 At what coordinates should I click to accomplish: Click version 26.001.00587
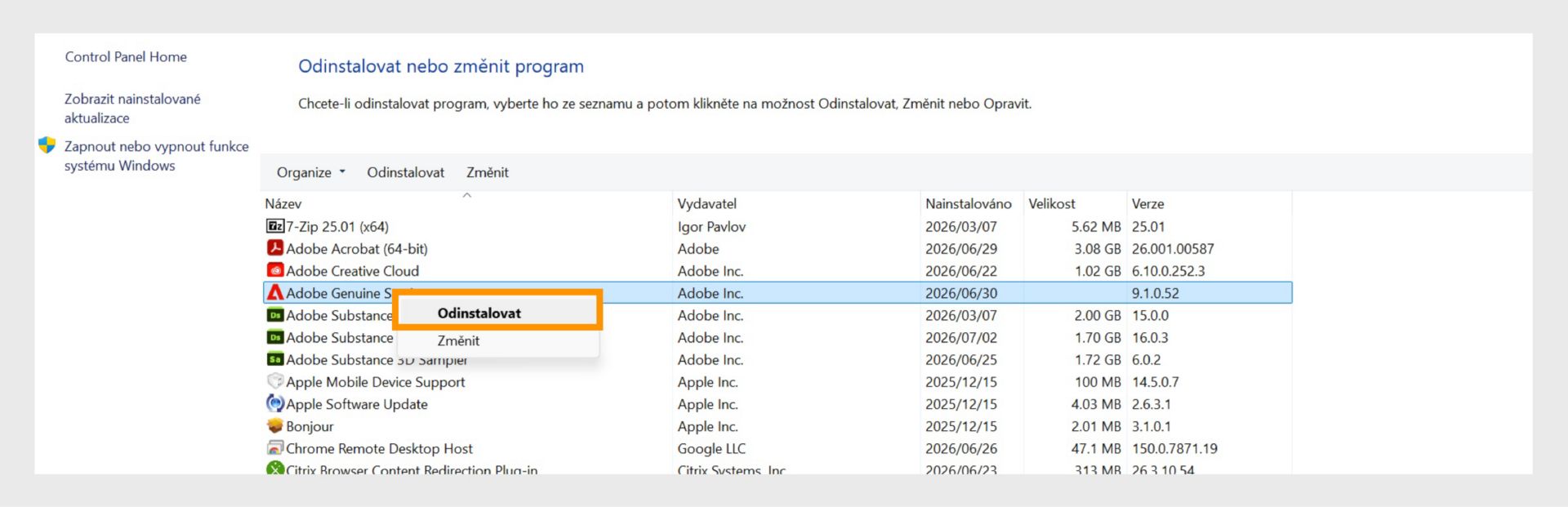[x=1173, y=248]
